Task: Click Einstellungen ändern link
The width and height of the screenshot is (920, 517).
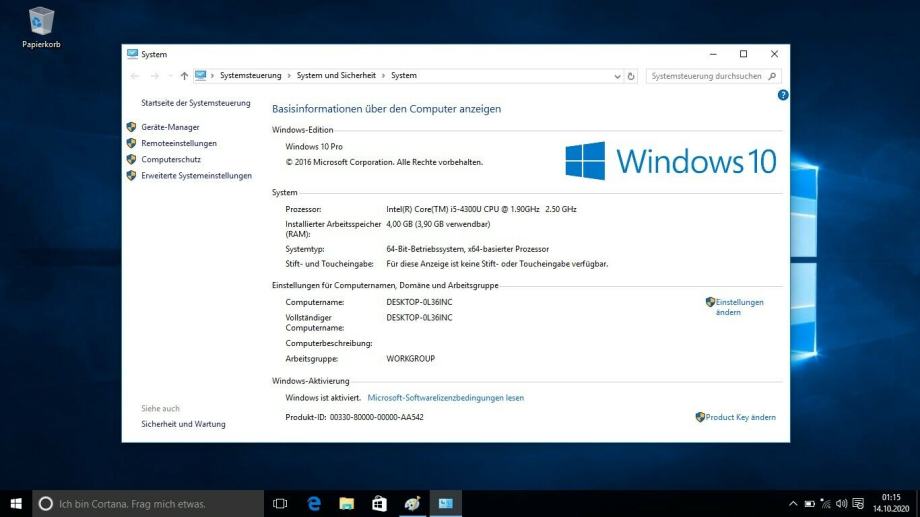Action: [739, 307]
